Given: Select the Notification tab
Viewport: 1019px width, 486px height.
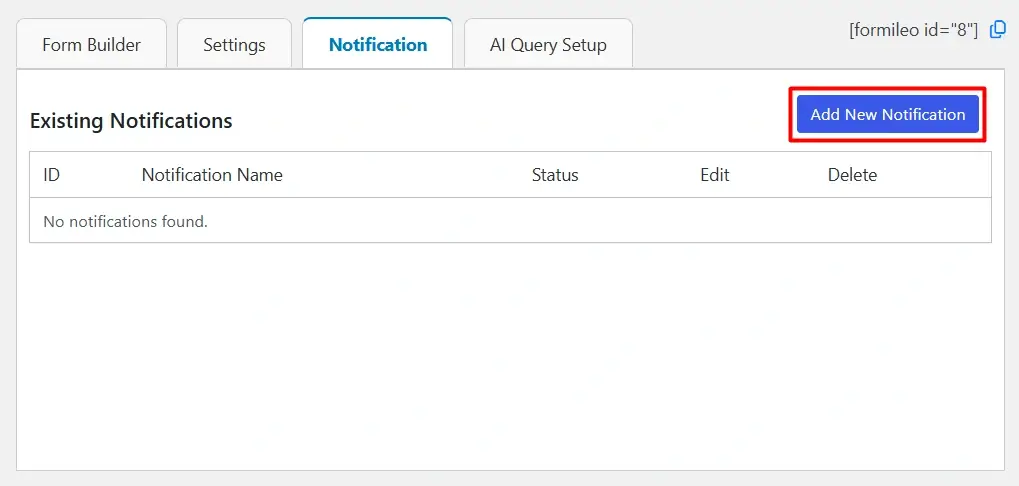Looking at the screenshot, I should pyautogui.click(x=377, y=45).
